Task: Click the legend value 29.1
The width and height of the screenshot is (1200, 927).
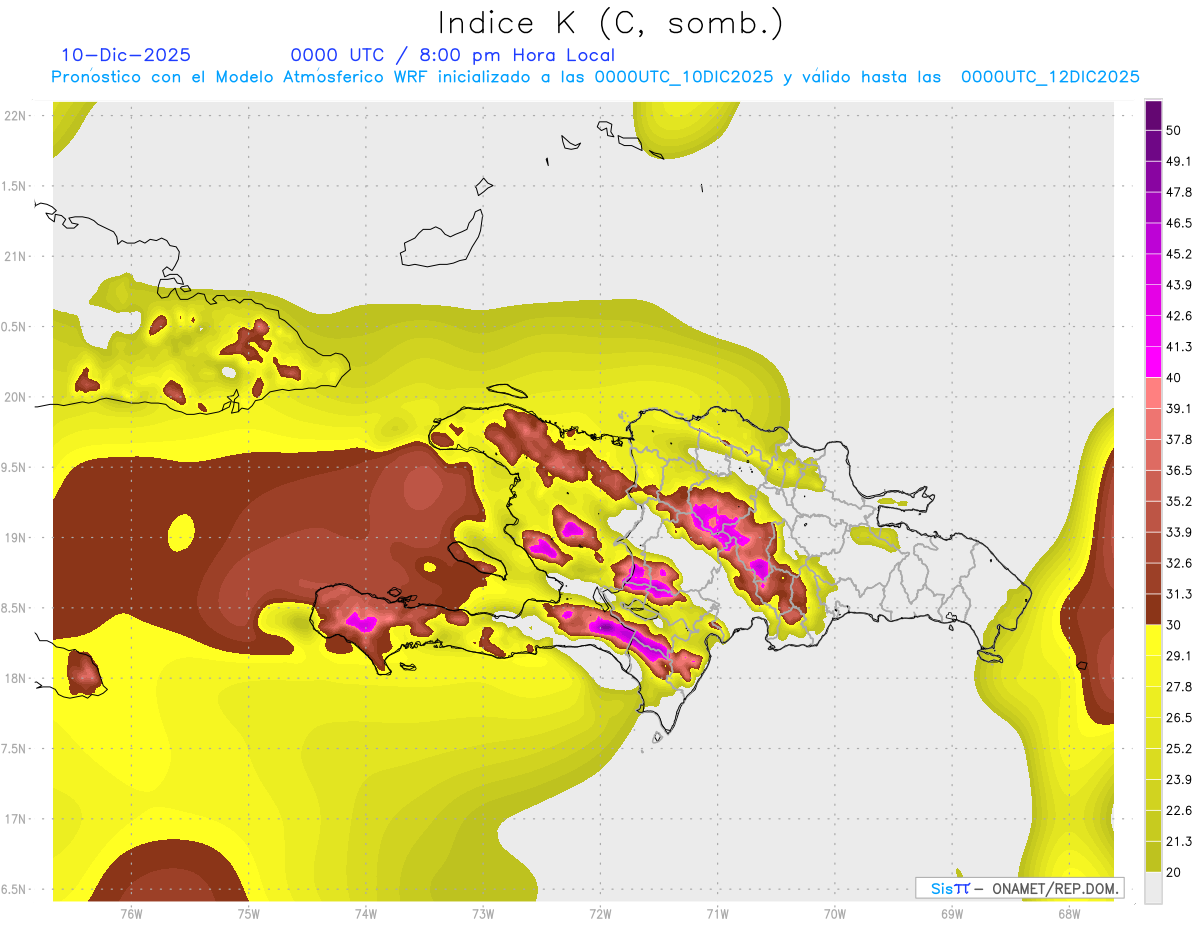Action: tap(1178, 656)
